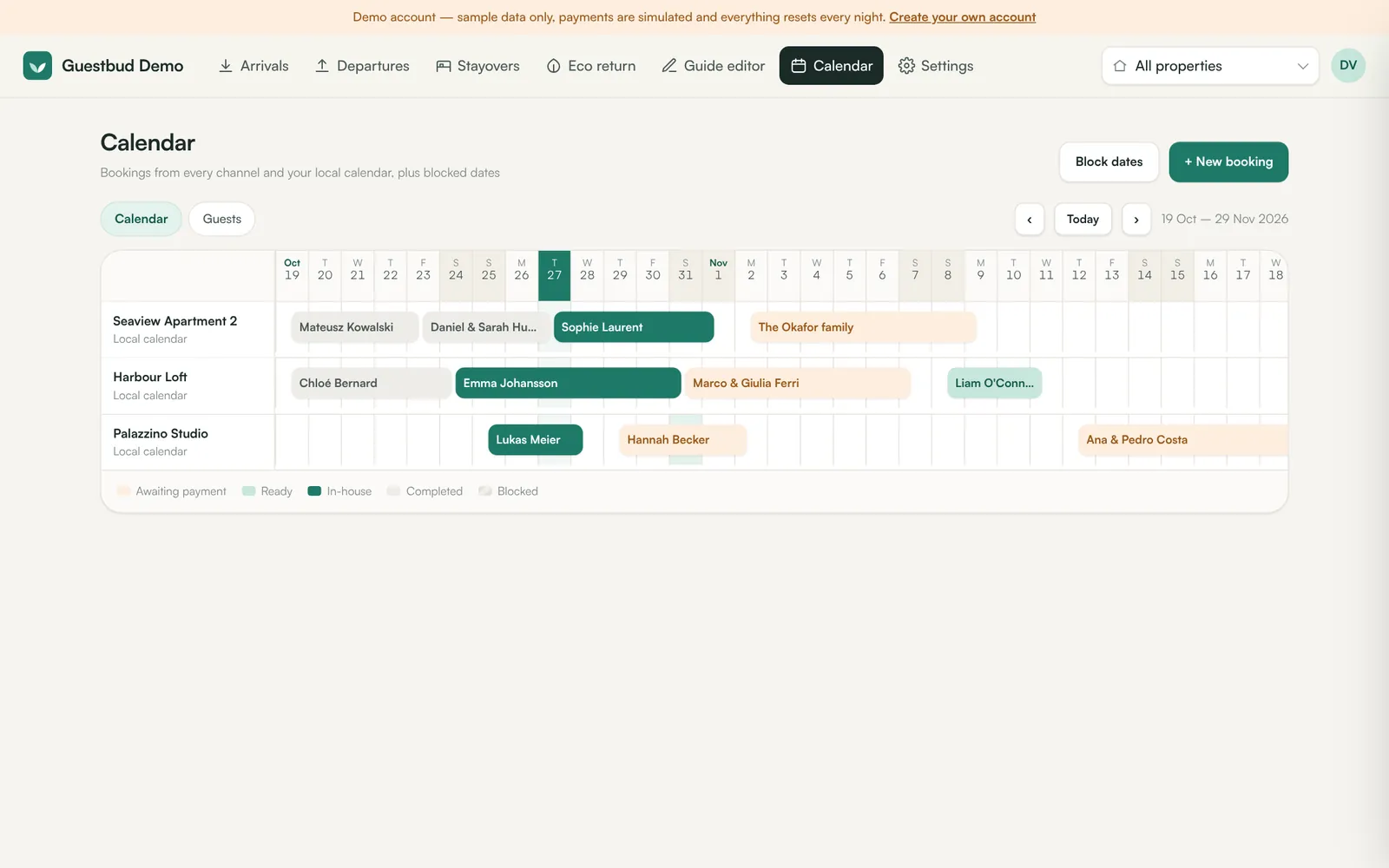Viewport: 1389px width, 868px height.
Task: Open Hannah Becker booking bar
Action: click(682, 440)
